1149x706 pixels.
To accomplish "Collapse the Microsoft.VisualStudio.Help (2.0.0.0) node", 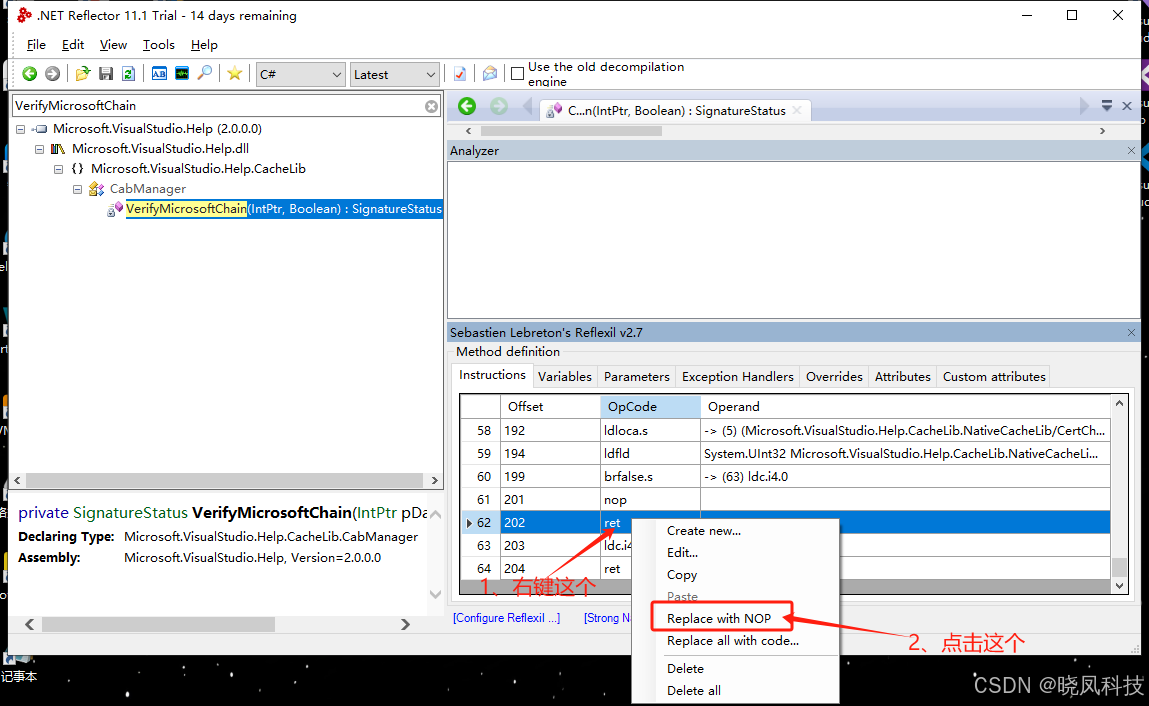I will [x=21, y=129].
